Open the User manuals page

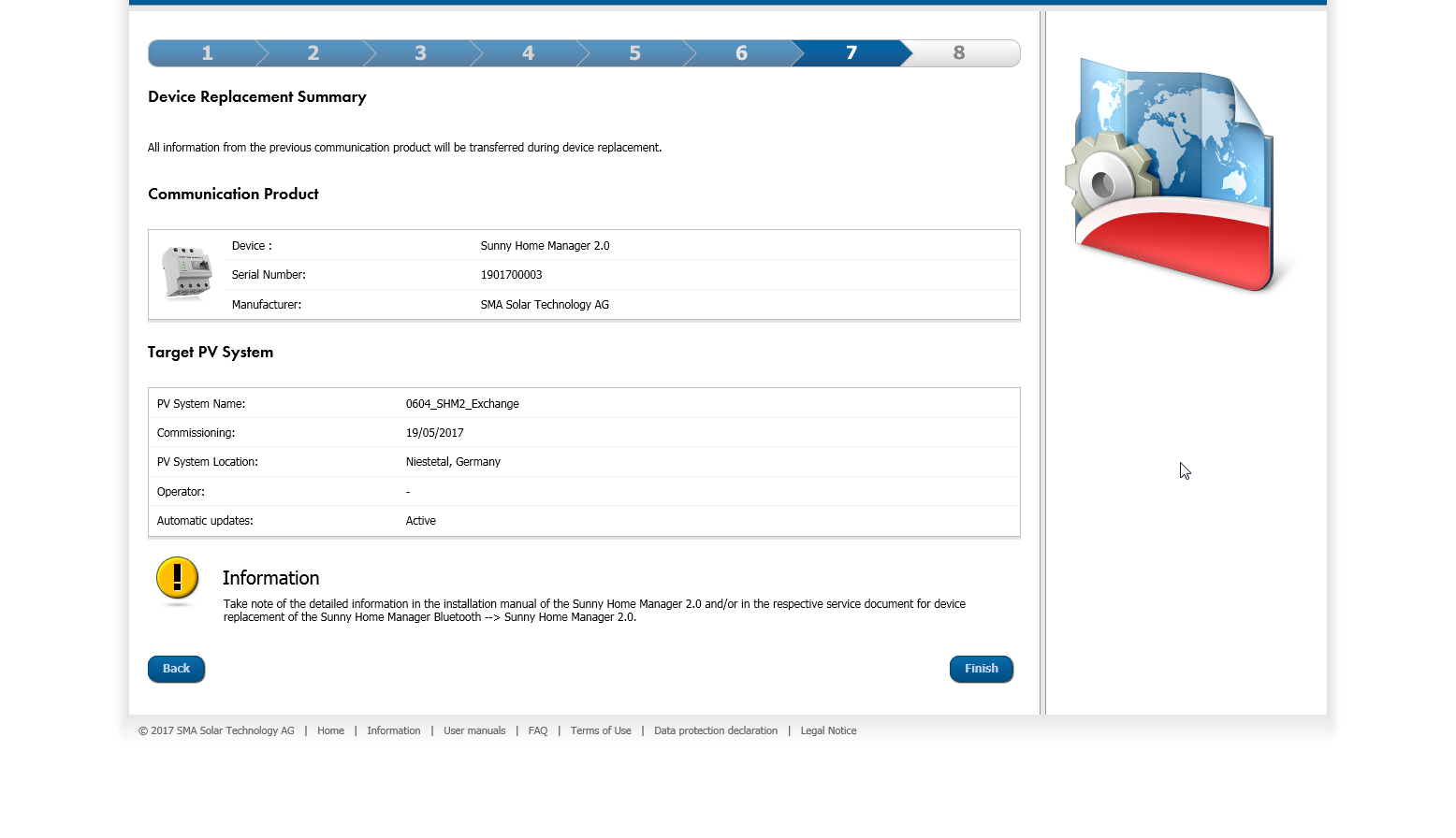click(474, 730)
